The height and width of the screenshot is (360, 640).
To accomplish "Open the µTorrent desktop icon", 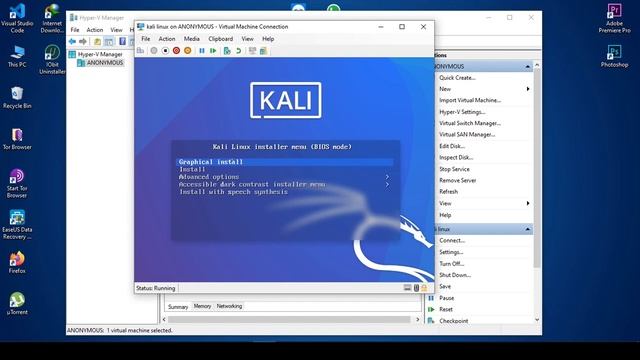I will pyautogui.click(x=17, y=303).
